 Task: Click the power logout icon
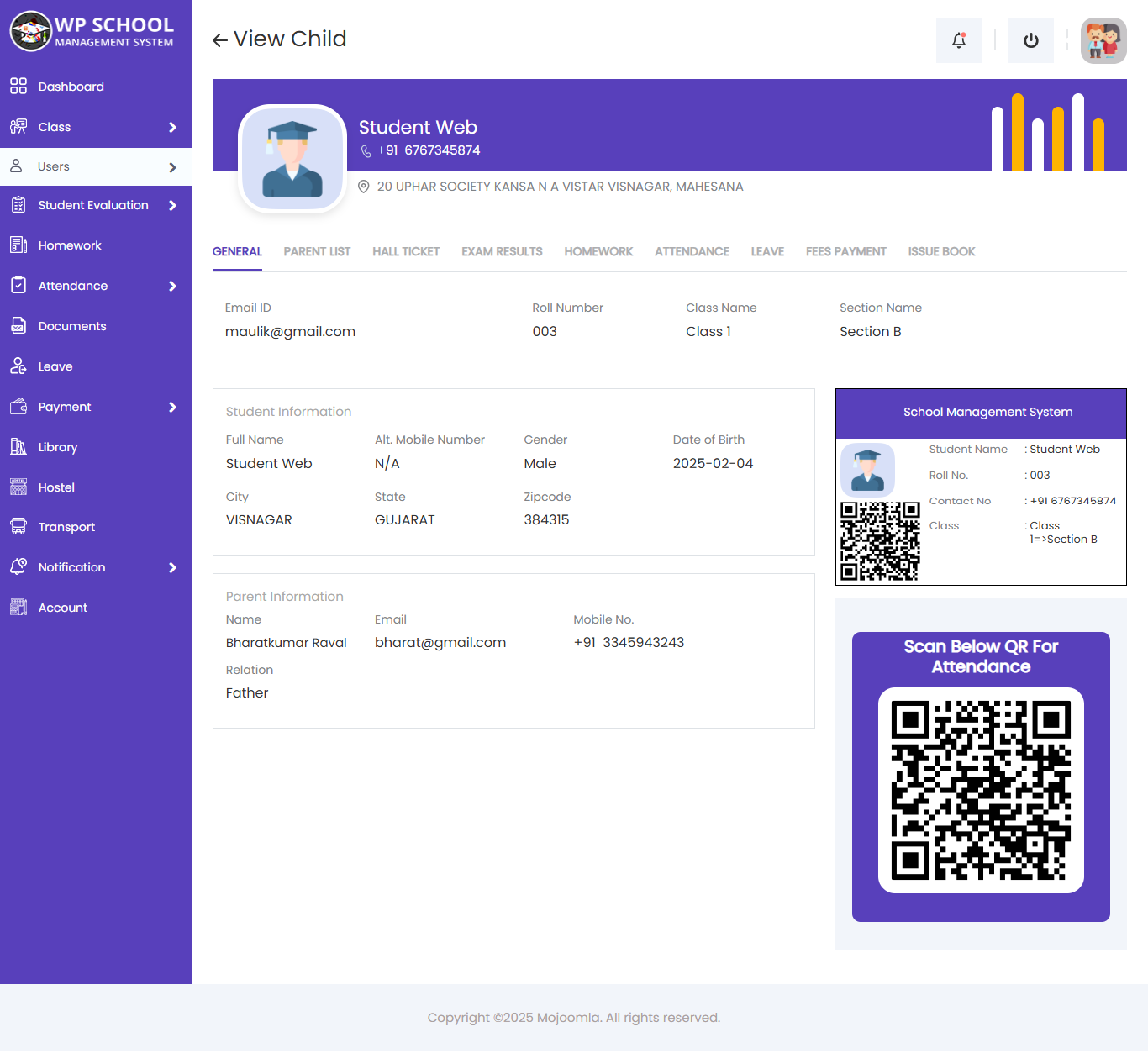click(x=1031, y=40)
